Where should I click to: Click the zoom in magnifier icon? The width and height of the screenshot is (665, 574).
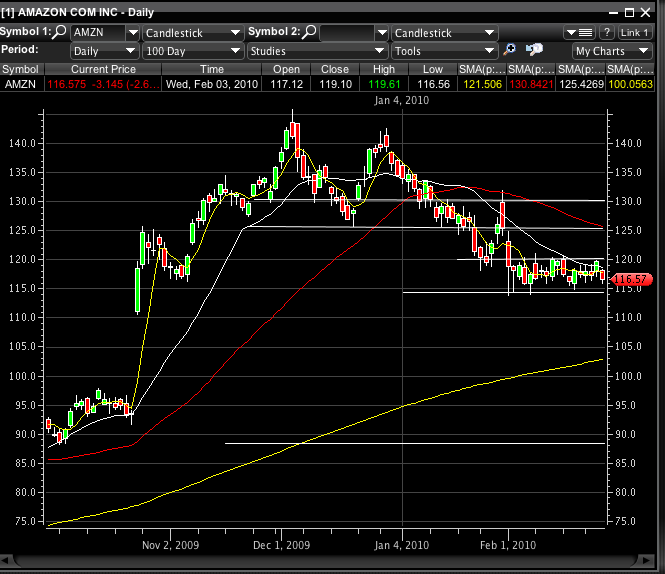510,50
